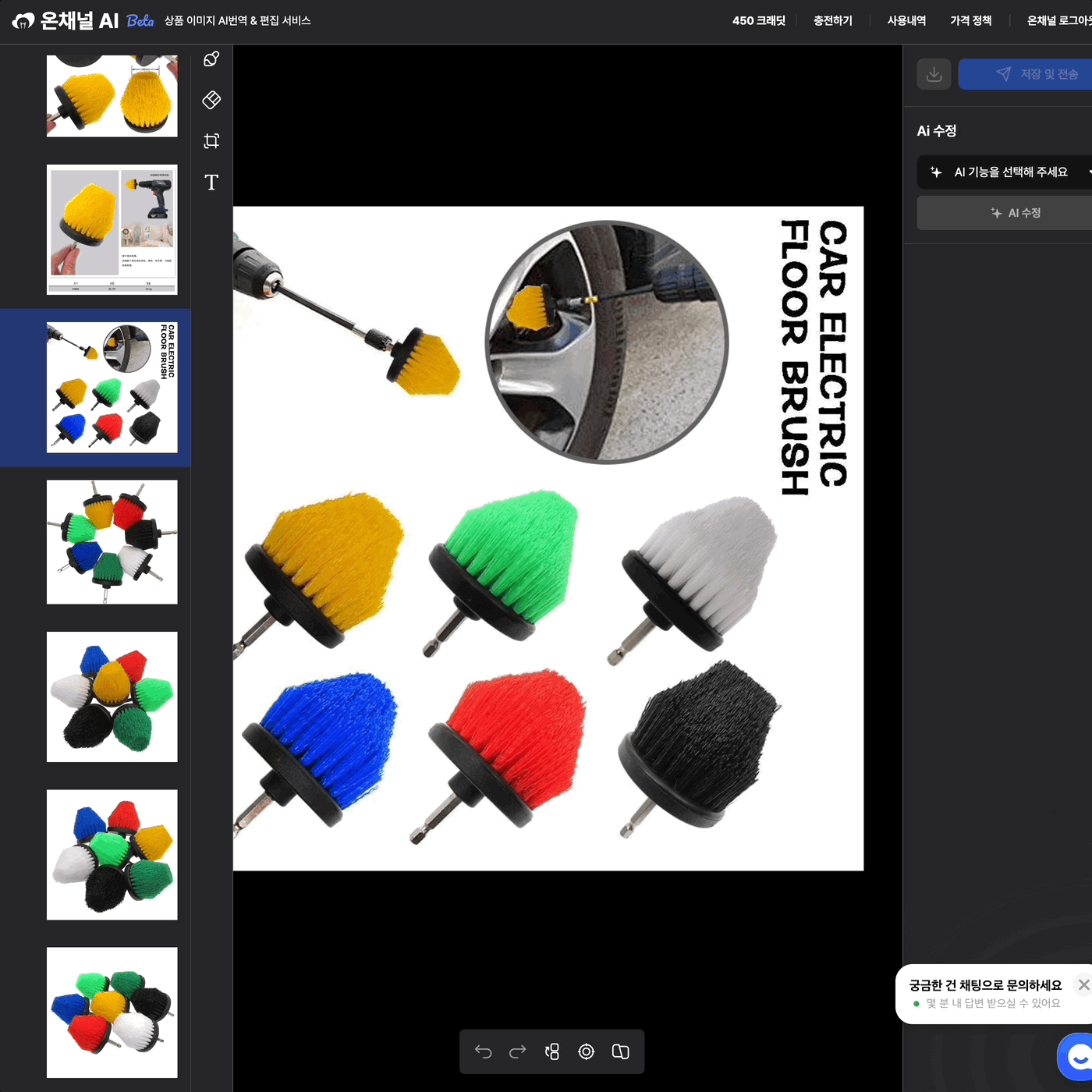Select the eraser tool
The width and height of the screenshot is (1092, 1092).
(x=211, y=100)
